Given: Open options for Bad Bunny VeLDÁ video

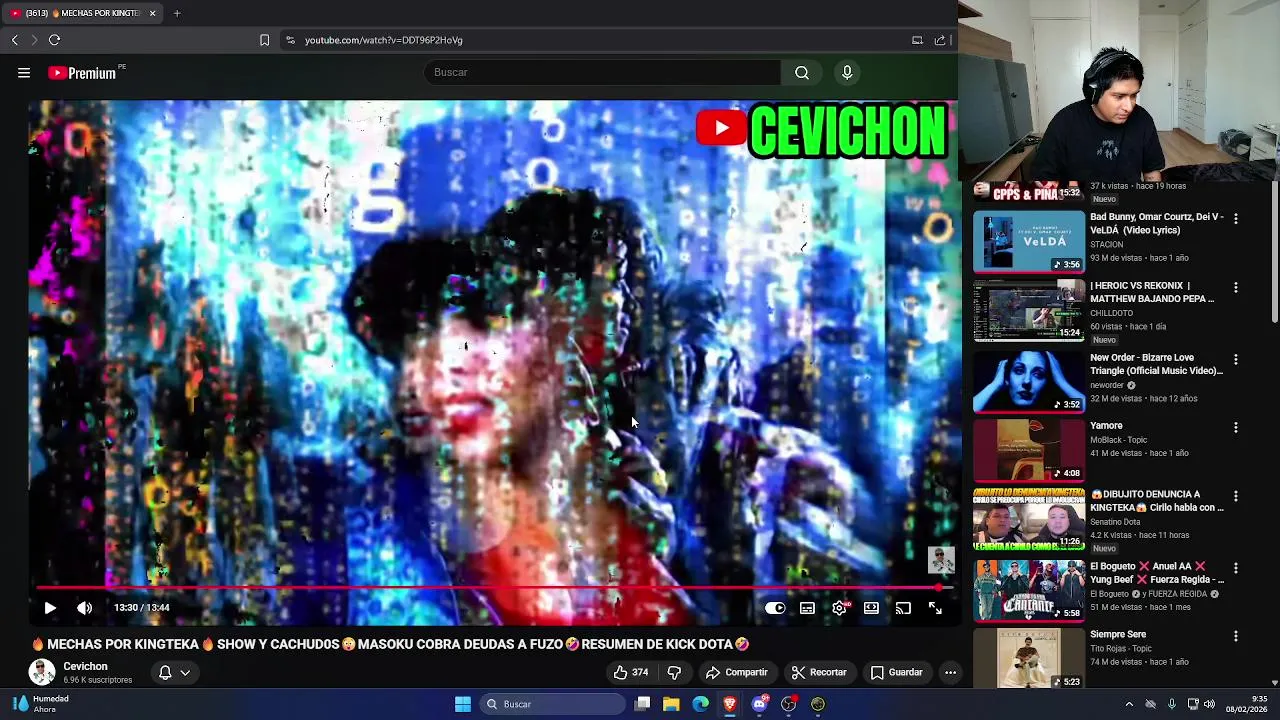Looking at the screenshot, I should pos(1236,218).
